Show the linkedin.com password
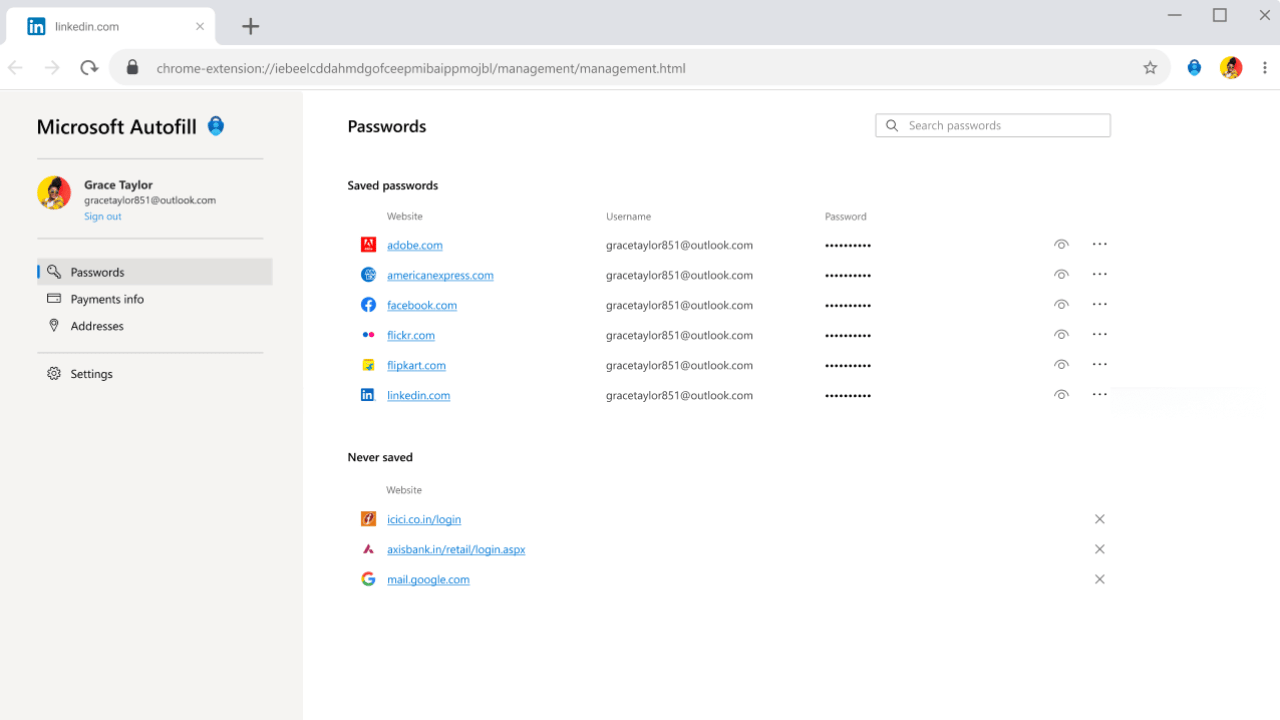1280x720 pixels. coord(1061,395)
